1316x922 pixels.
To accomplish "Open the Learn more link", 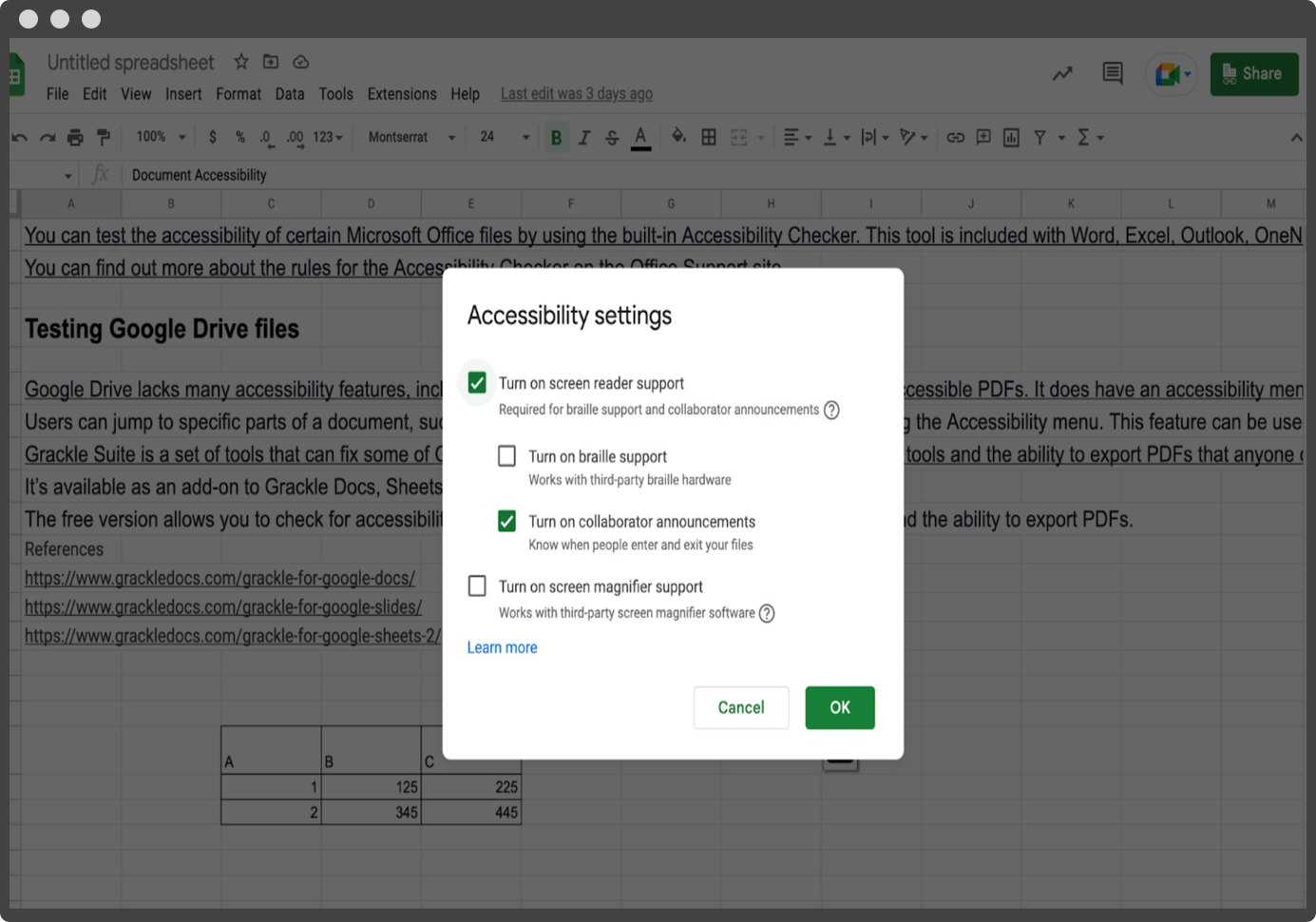I will point(502,647).
